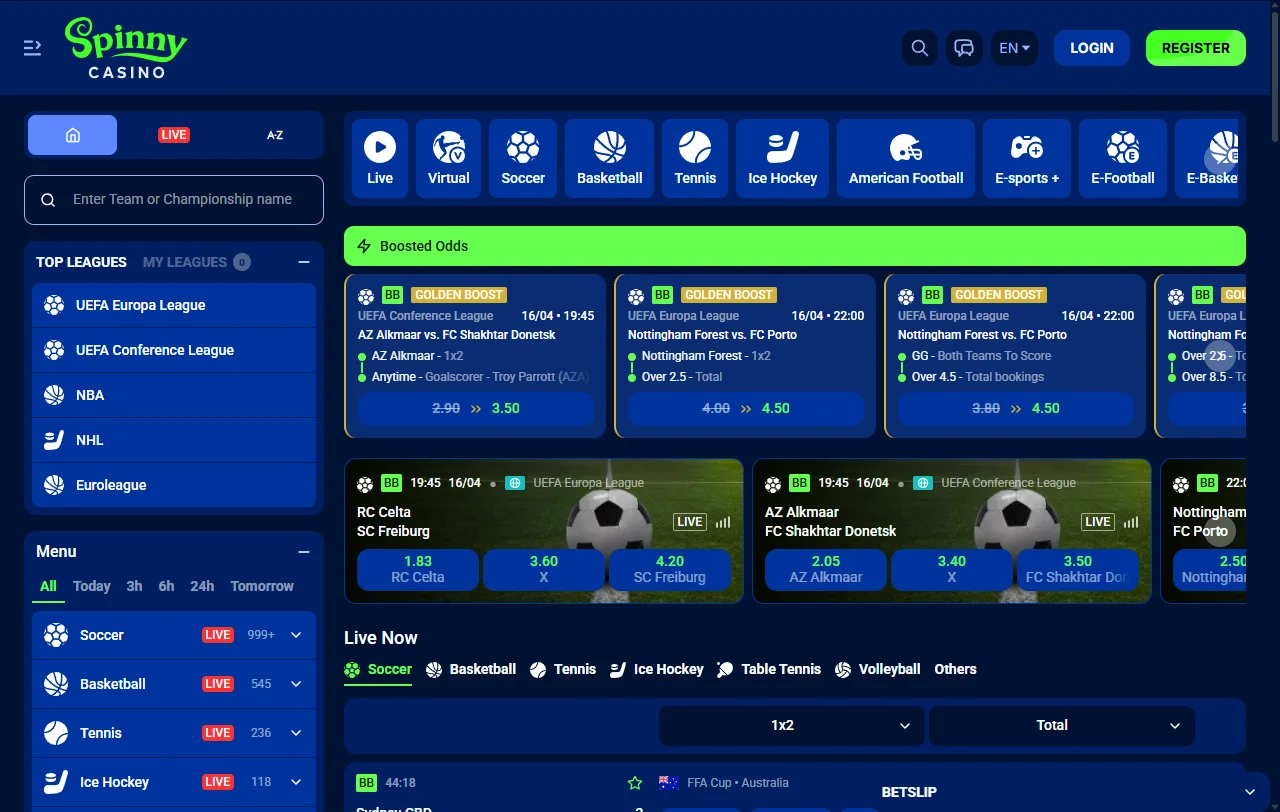Collapse the Top Leagues panel

304,262
